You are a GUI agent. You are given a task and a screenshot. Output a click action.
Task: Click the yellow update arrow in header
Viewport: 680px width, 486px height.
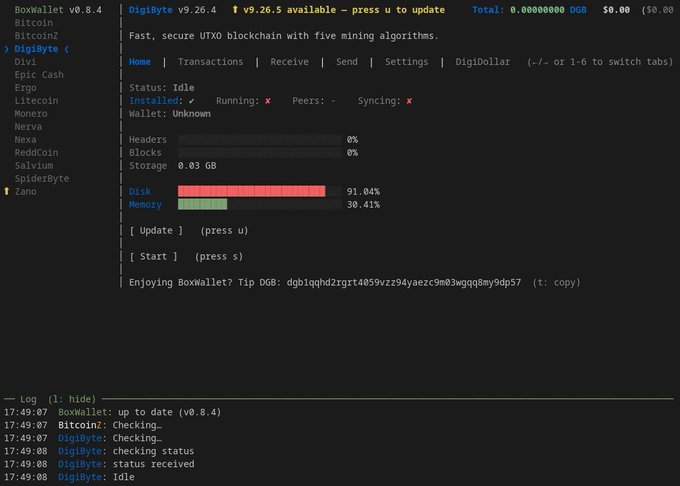click(235, 10)
